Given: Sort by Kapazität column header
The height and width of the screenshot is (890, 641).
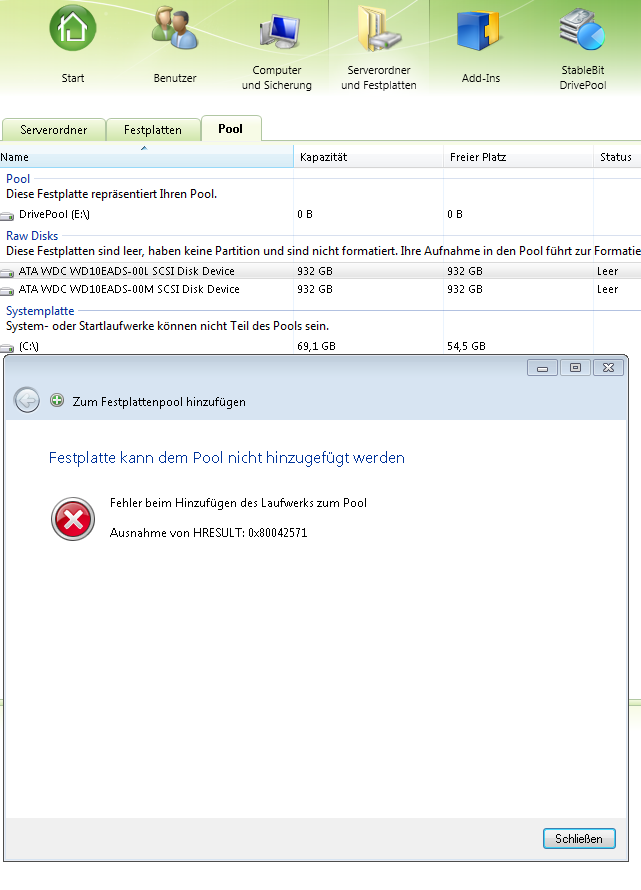Looking at the screenshot, I should (323, 157).
